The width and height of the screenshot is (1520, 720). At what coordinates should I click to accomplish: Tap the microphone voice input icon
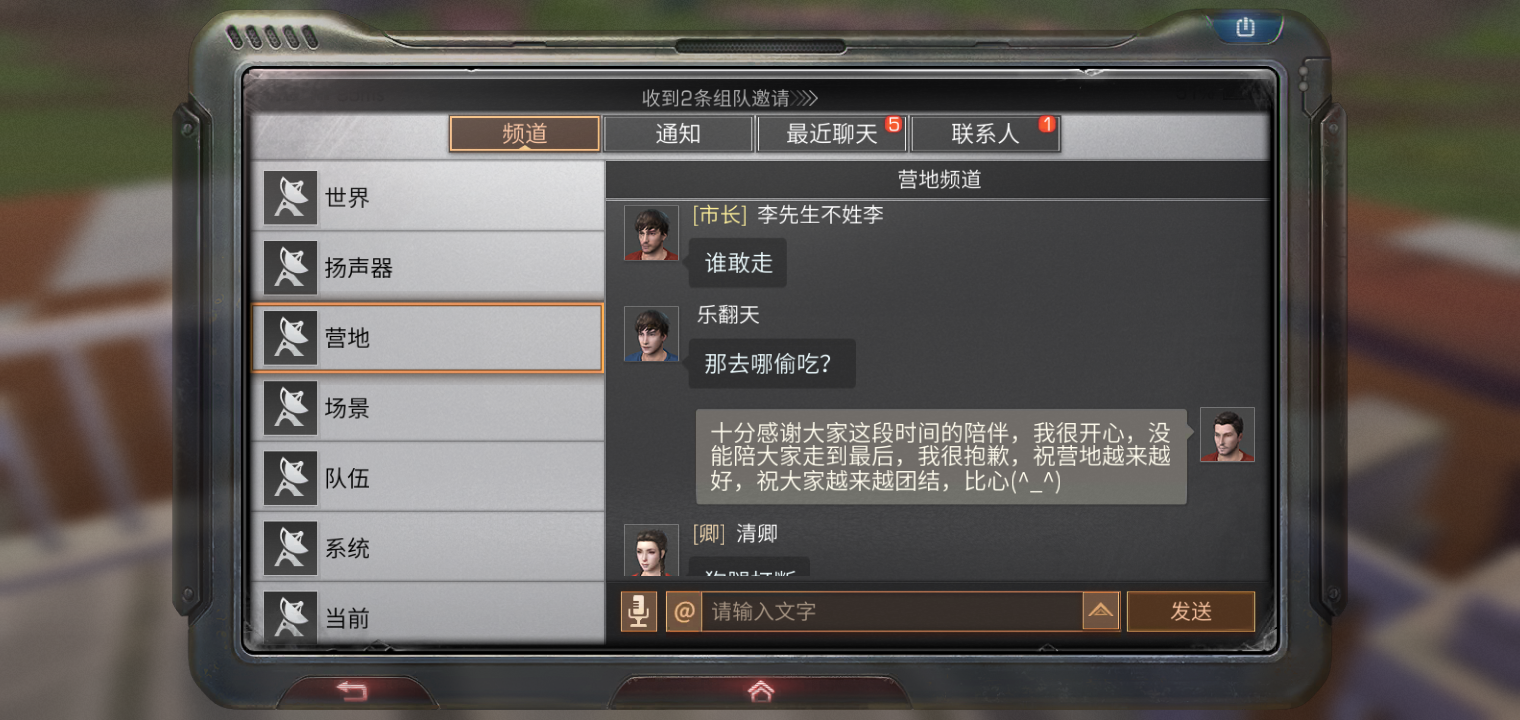click(639, 611)
